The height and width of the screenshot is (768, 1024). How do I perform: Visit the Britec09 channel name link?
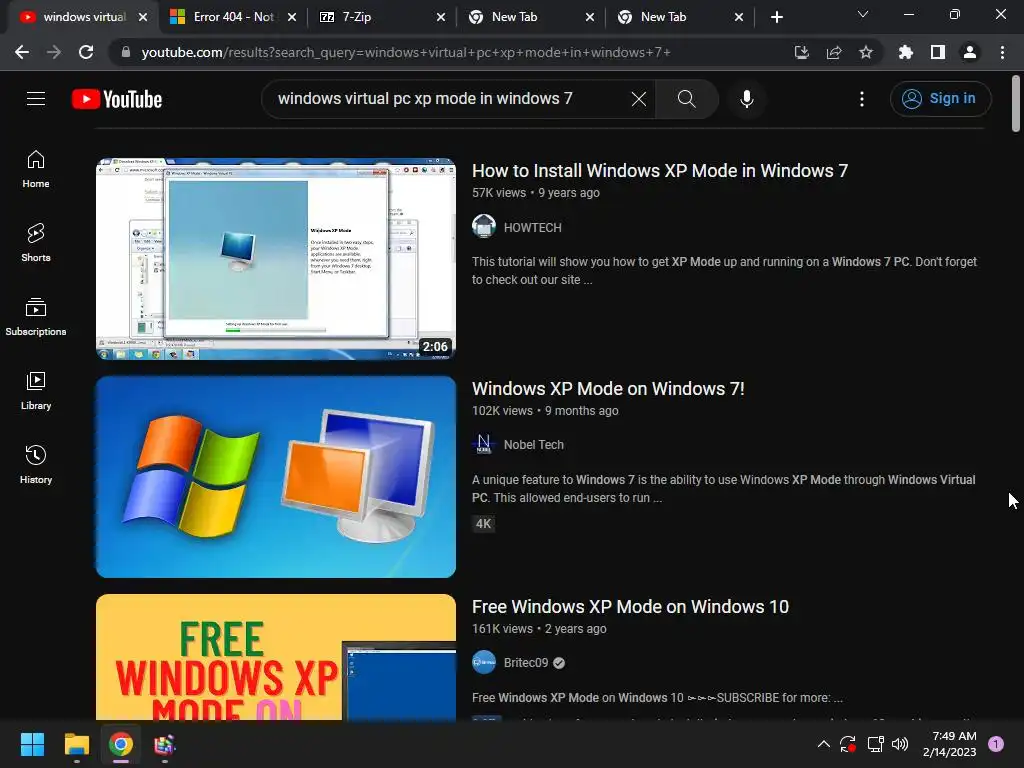[x=526, y=663]
